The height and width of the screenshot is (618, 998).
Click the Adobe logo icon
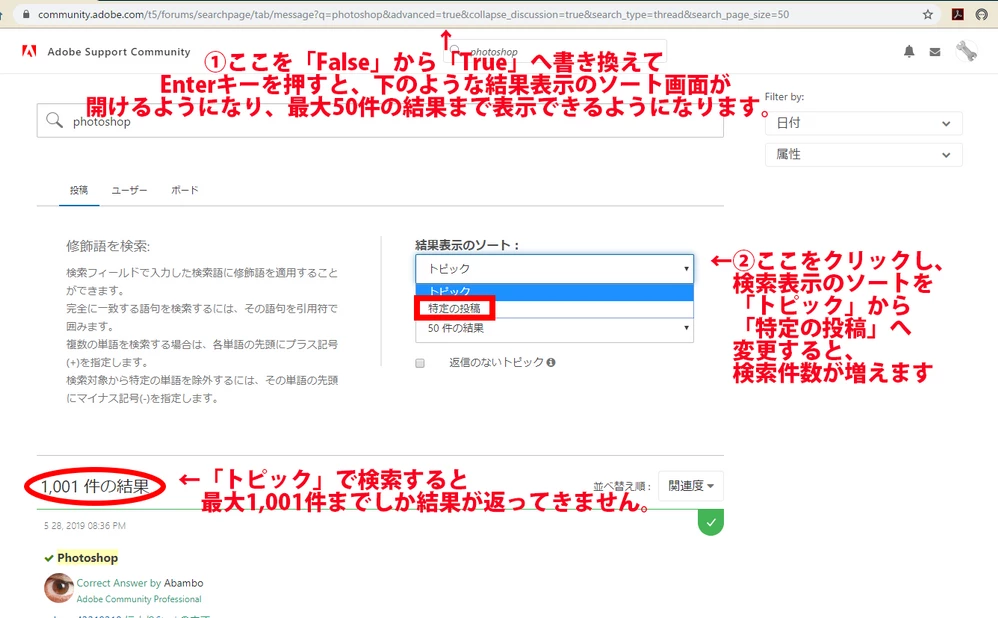click(29, 52)
